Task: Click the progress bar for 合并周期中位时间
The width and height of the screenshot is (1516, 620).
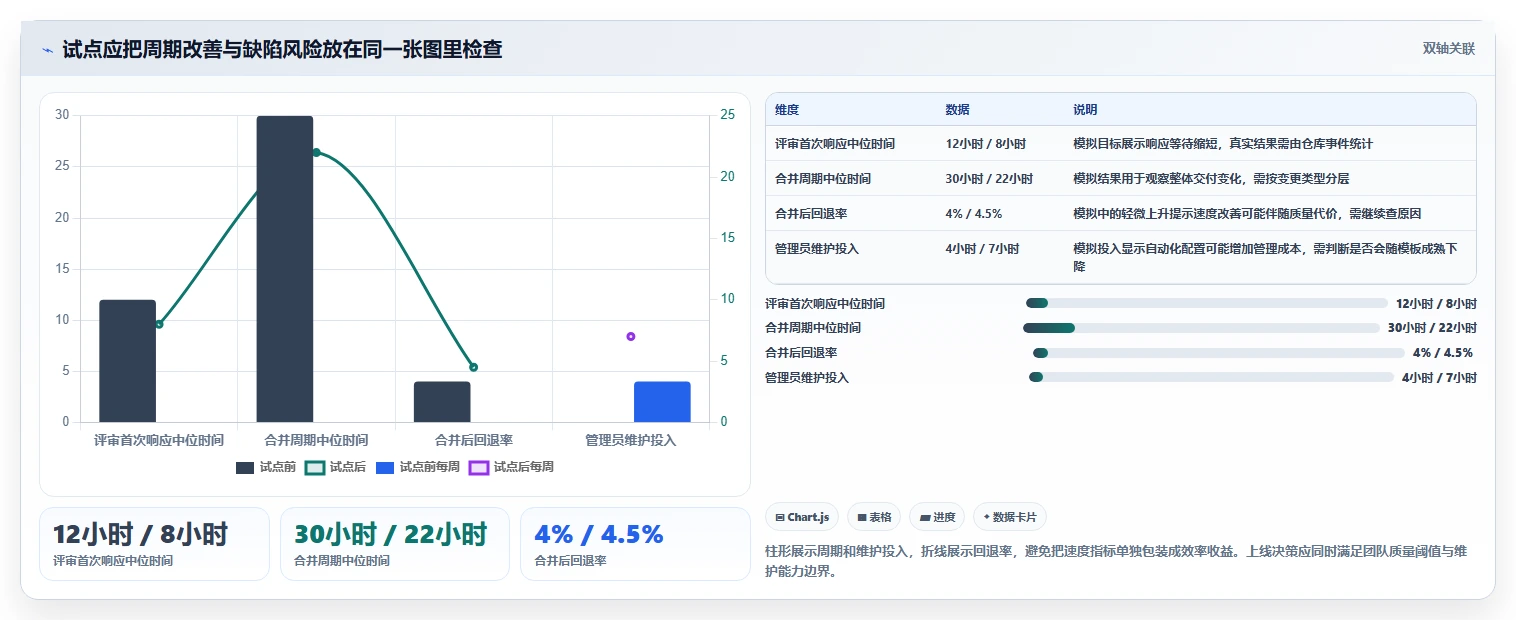Action: (1201, 328)
